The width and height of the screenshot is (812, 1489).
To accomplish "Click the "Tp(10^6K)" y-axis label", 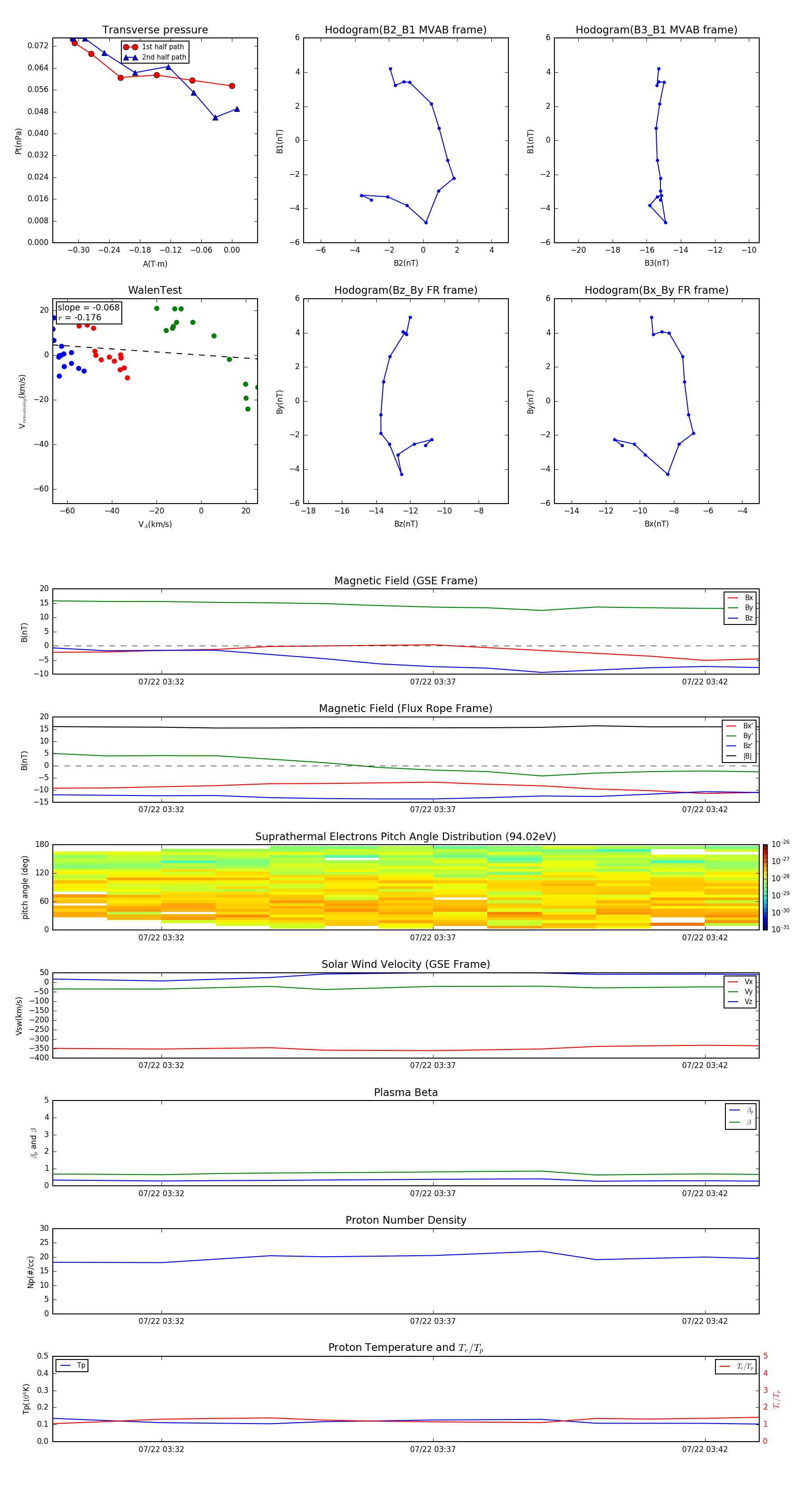I will (x=26, y=1399).
